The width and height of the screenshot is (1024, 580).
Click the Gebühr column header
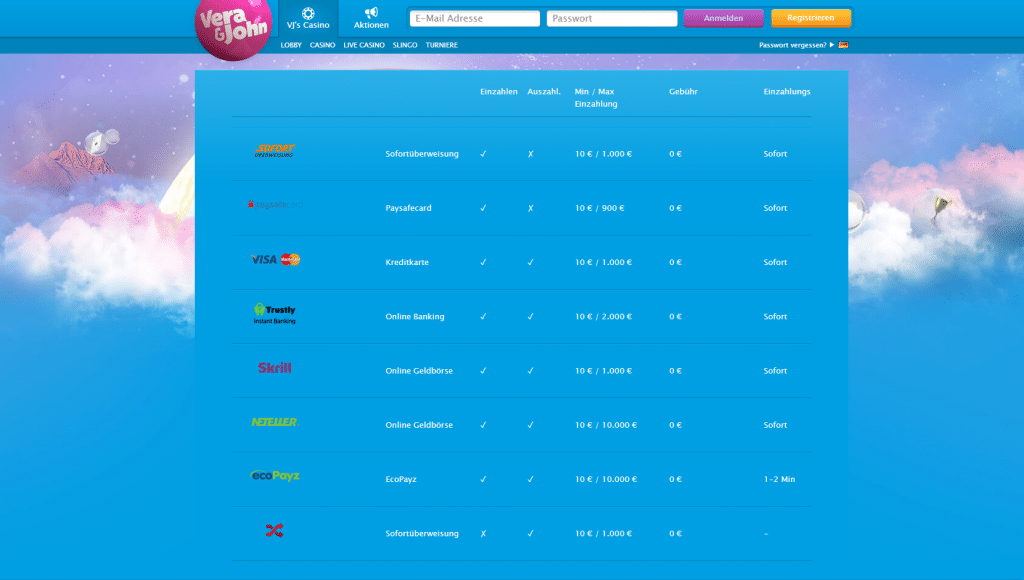[683, 91]
